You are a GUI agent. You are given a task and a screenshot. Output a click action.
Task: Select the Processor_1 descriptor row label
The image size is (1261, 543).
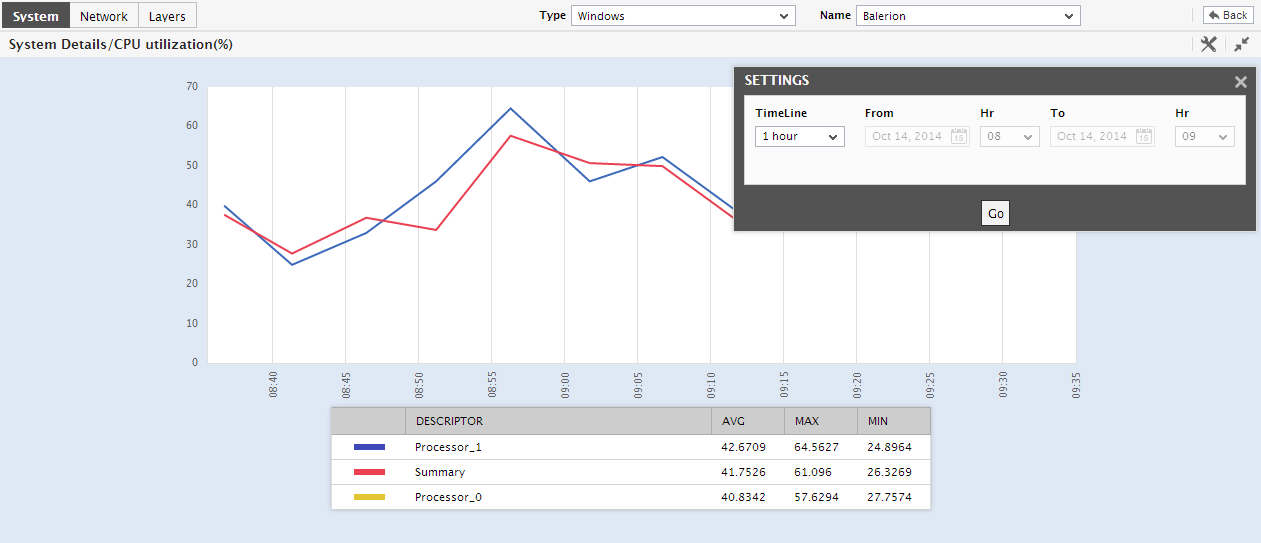pyautogui.click(x=448, y=447)
